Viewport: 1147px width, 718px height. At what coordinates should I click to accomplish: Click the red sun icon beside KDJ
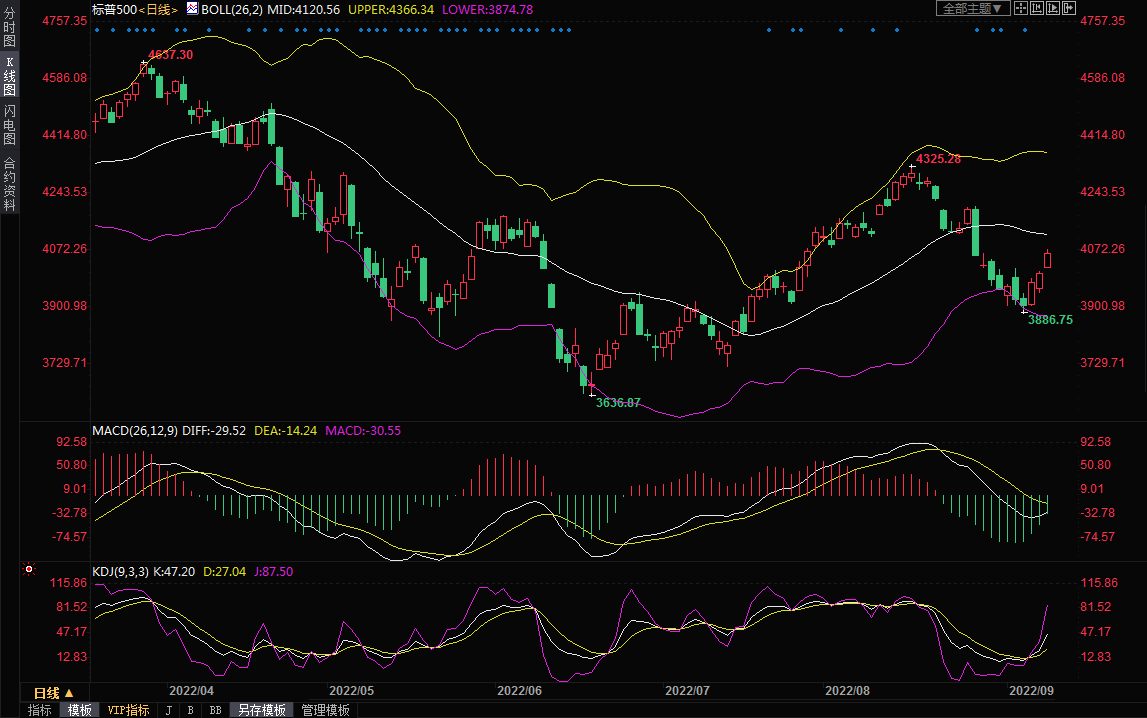pyautogui.click(x=29, y=570)
